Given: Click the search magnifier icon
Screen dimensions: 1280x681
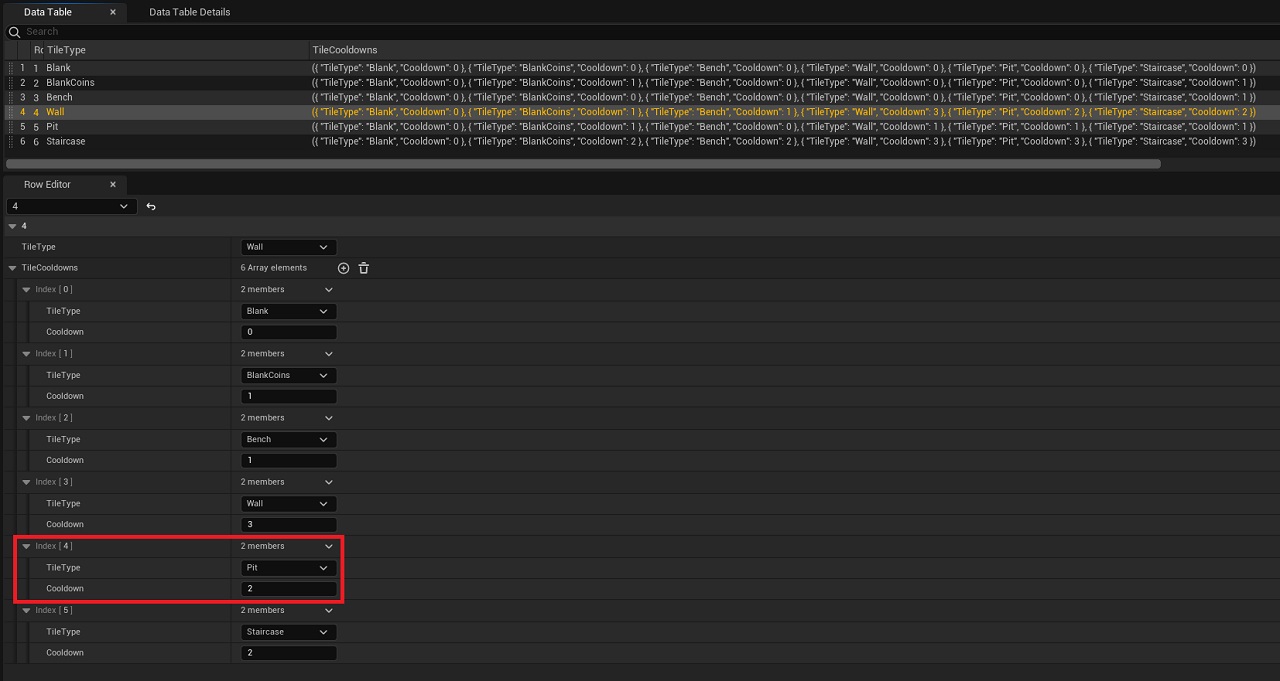Looking at the screenshot, I should [x=14, y=32].
